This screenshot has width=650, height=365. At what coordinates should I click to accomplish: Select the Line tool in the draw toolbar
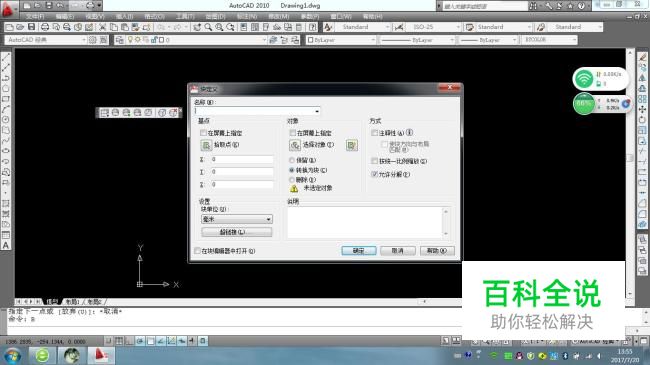point(6,56)
